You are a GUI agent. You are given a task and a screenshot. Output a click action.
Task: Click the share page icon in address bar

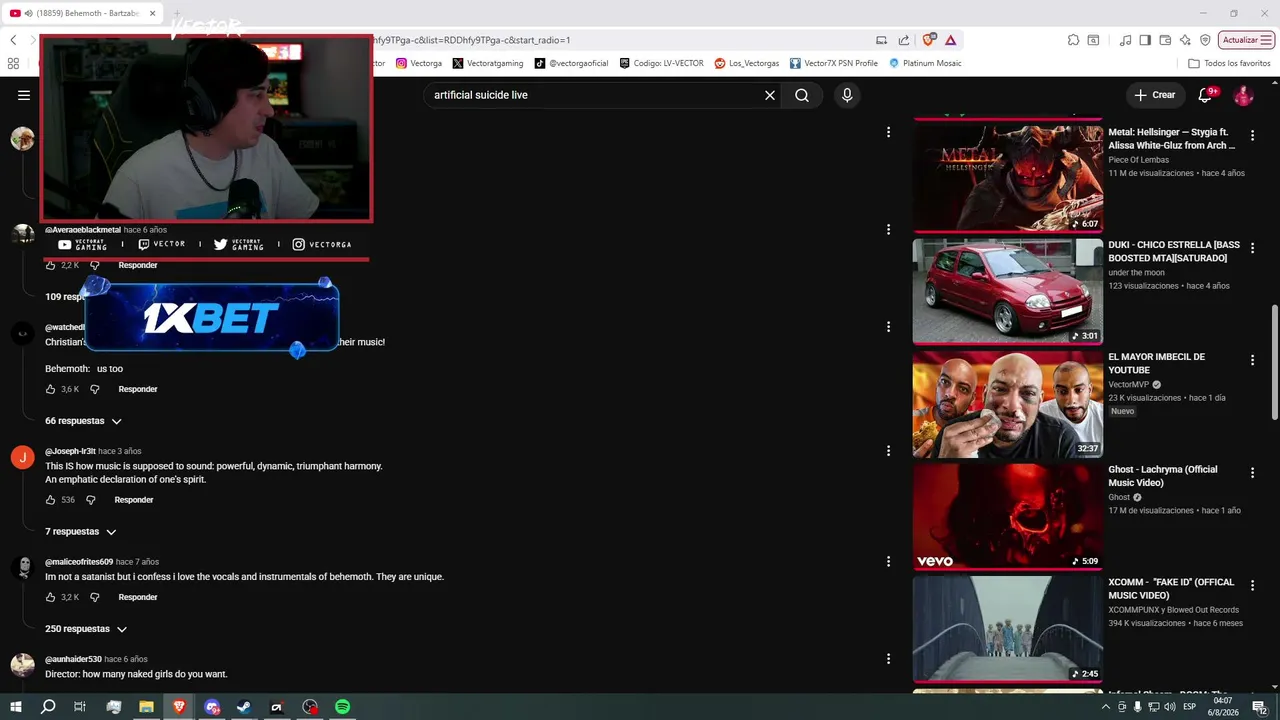(904, 40)
